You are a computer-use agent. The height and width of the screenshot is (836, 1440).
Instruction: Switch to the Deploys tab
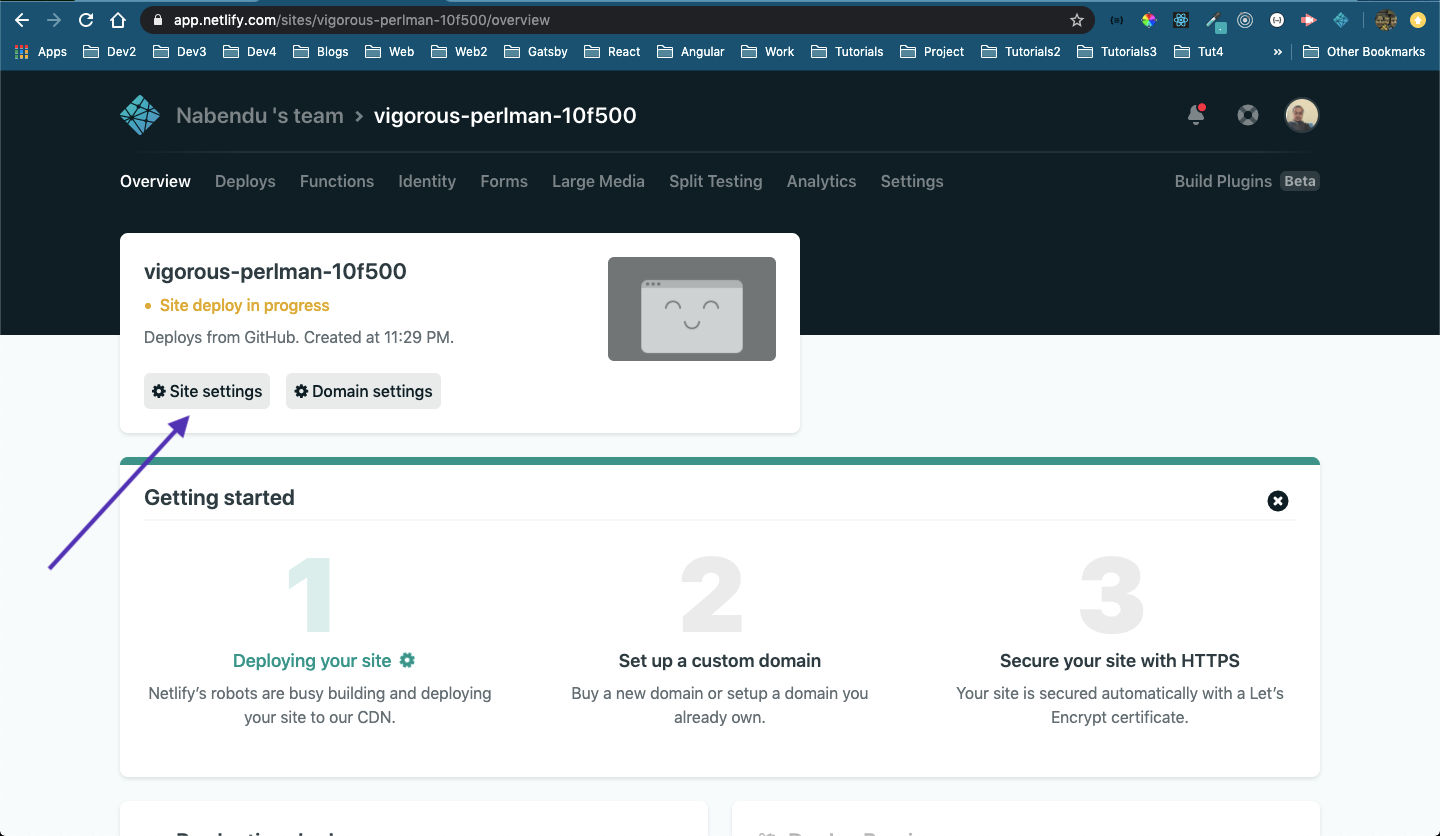pyautogui.click(x=245, y=181)
